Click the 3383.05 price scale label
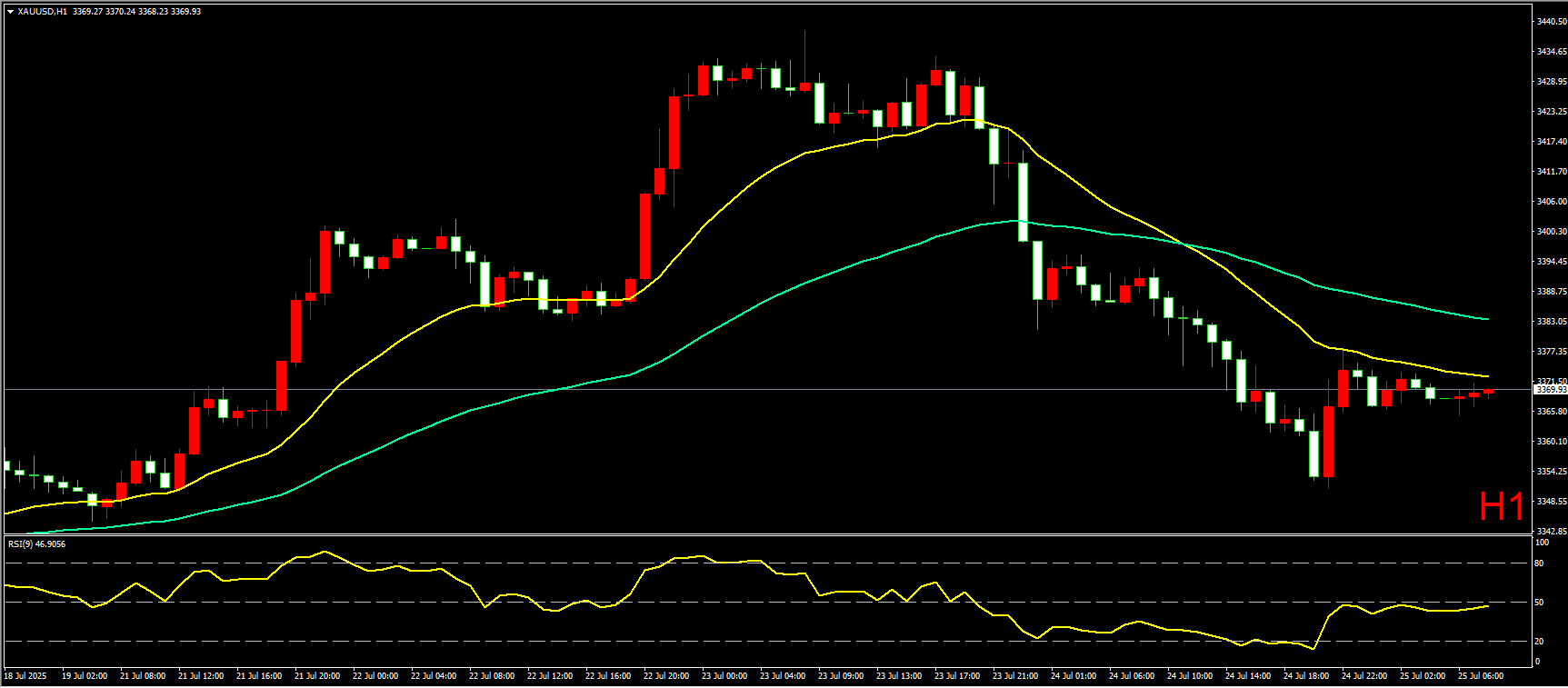This screenshot has width=1568, height=688. [x=1551, y=322]
